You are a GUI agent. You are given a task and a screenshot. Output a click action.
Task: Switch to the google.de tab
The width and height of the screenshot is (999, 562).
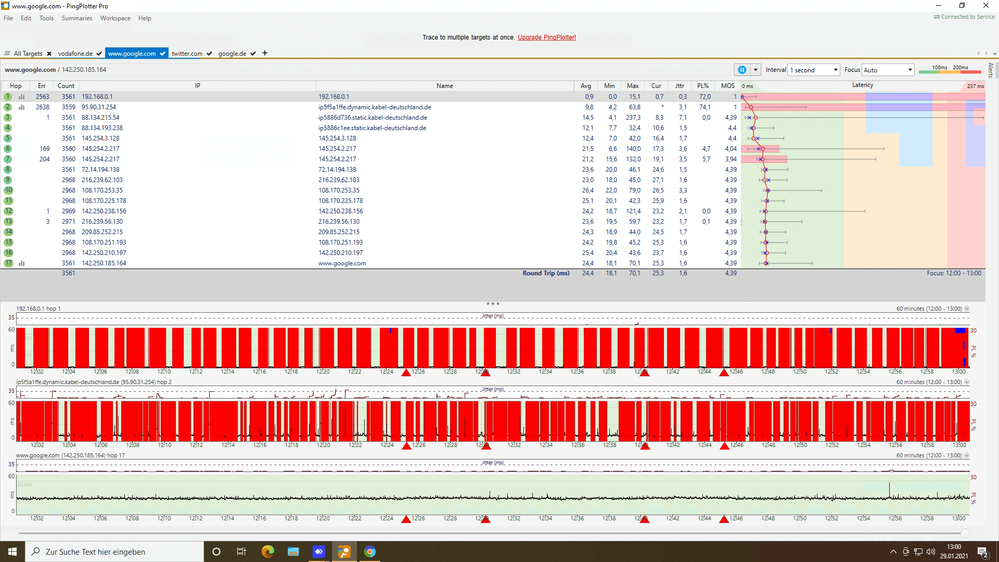(x=233, y=54)
